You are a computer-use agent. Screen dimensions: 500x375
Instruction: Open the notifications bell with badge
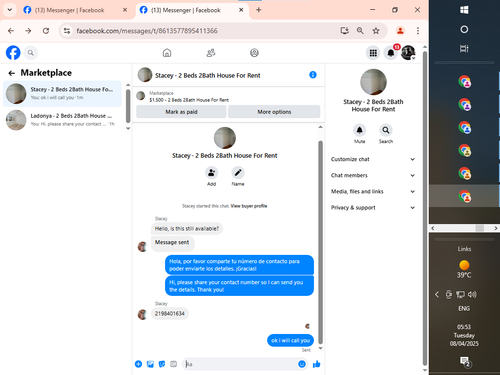click(391, 53)
